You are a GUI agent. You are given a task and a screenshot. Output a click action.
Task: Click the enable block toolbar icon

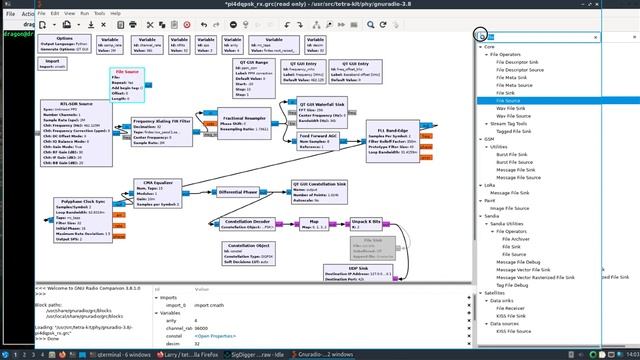coord(316,25)
